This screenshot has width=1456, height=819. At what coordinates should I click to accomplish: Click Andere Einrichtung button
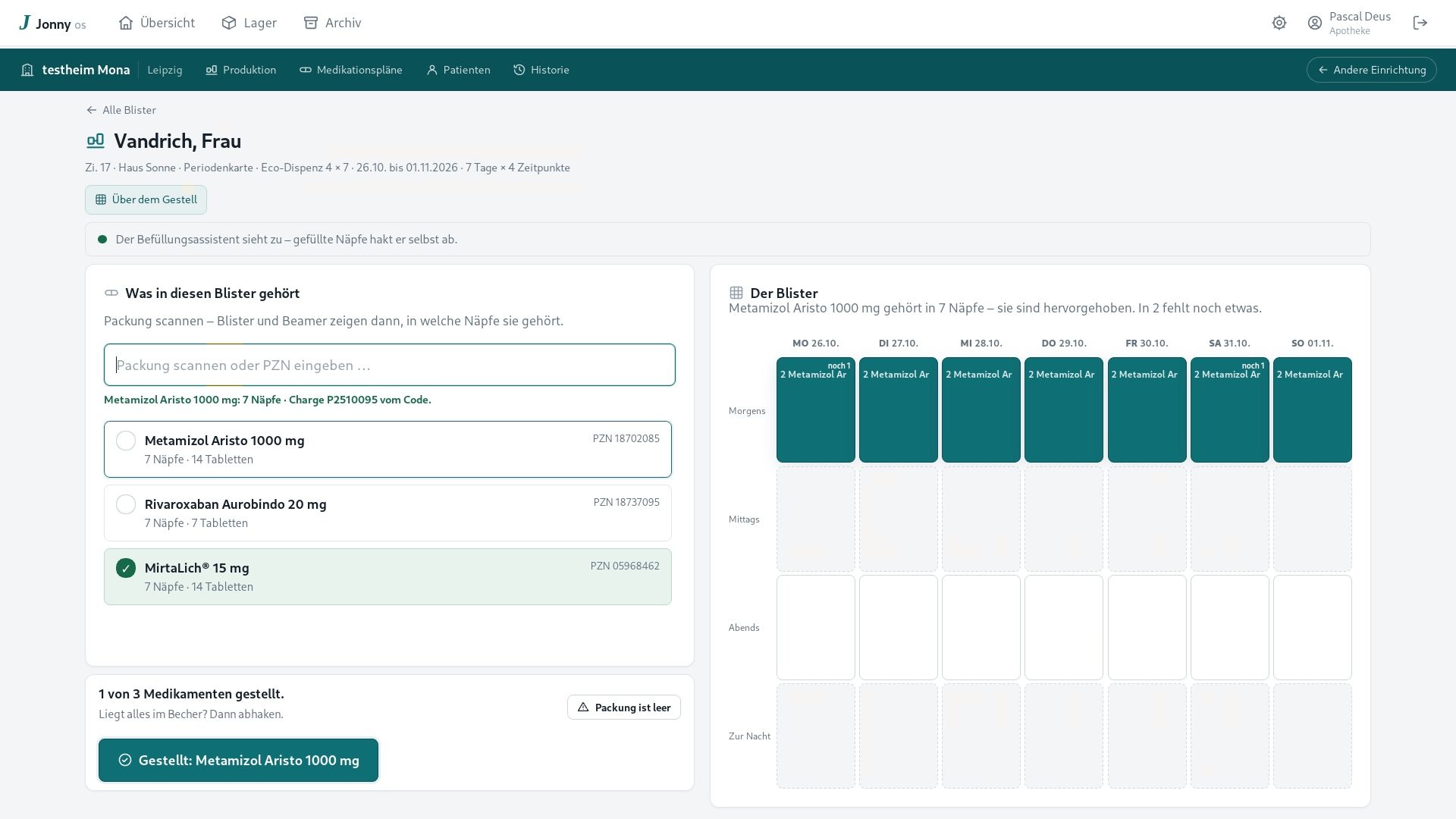tap(1371, 70)
